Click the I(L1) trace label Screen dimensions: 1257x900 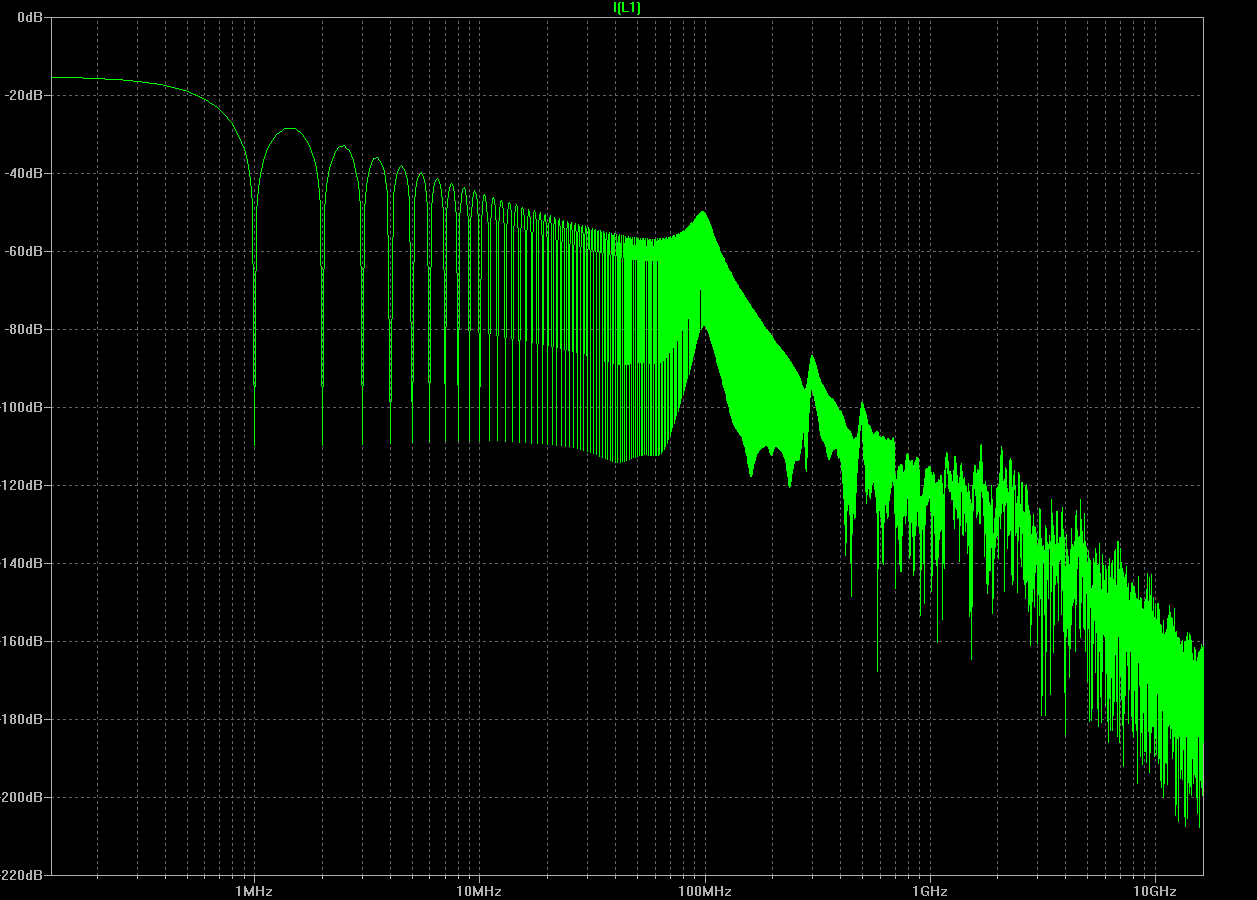626,8
